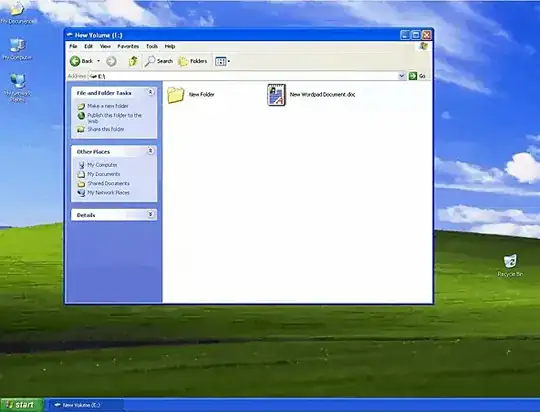Open My Documents link in Other Places

pos(104,174)
